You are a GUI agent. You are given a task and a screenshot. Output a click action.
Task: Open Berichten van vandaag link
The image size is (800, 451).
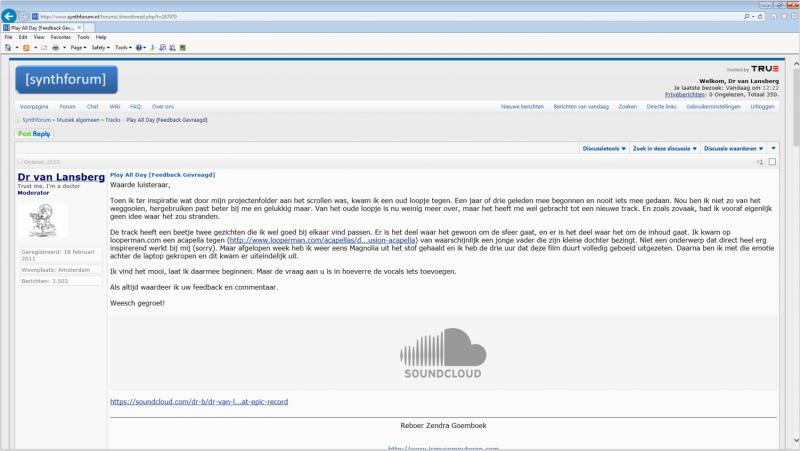(x=581, y=107)
